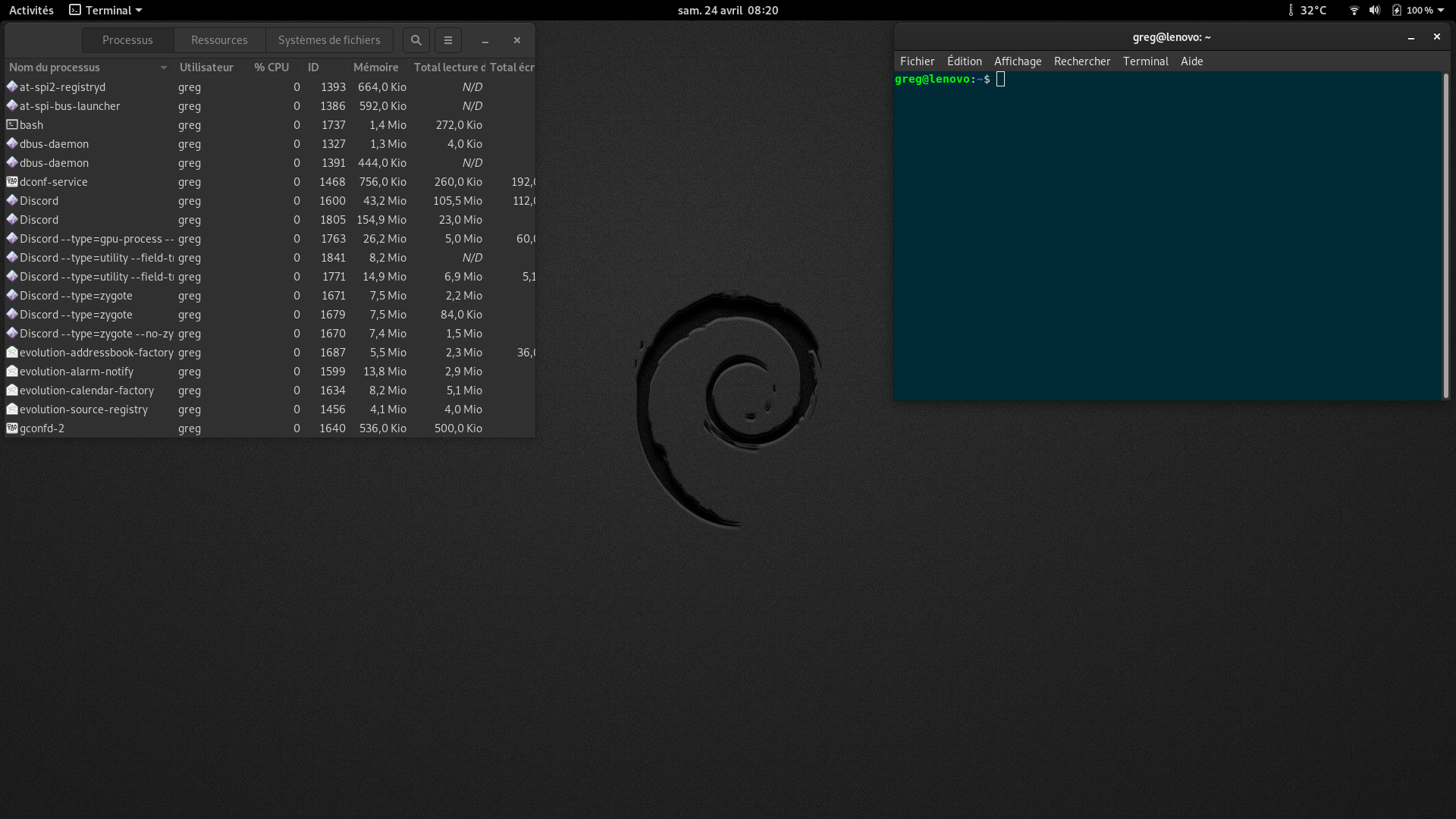Sort by Mémoire column header
The image size is (1456, 819).
[x=376, y=67]
